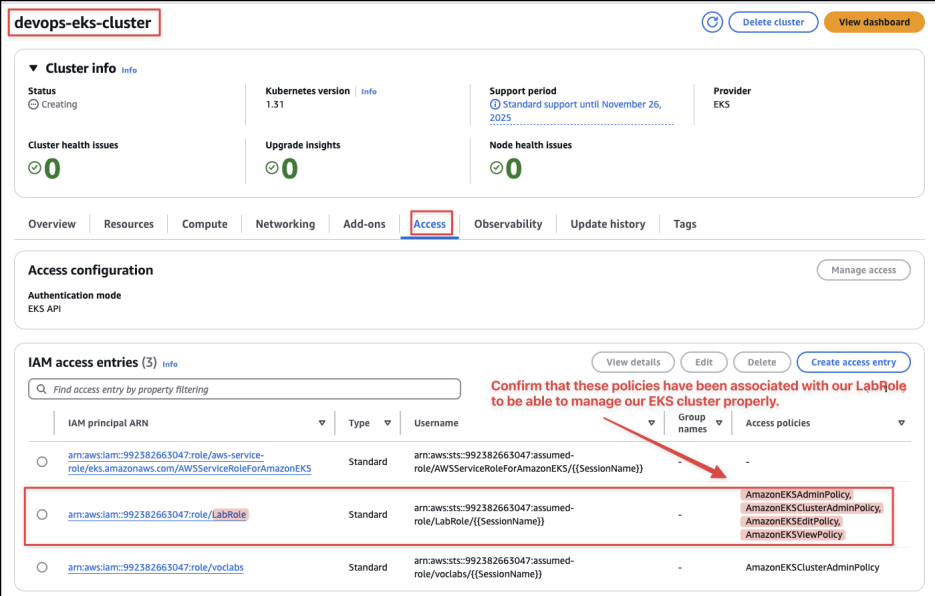Sort by Access policies column arrow

coord(902,423)
